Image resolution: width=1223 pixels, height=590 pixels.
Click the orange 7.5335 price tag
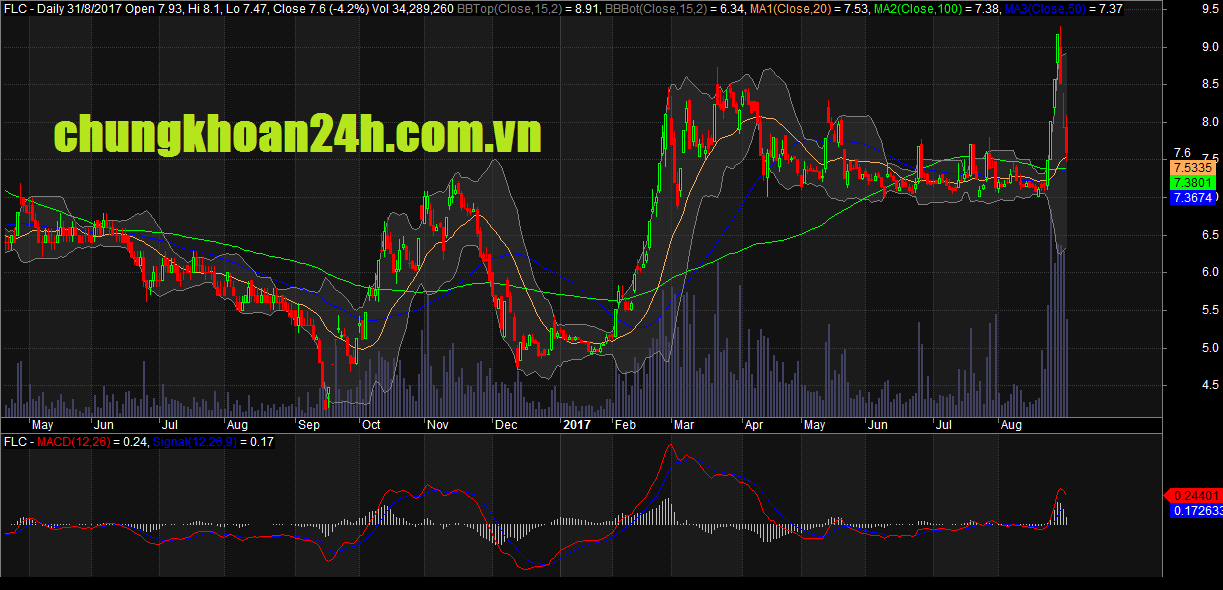[1193, 168]
